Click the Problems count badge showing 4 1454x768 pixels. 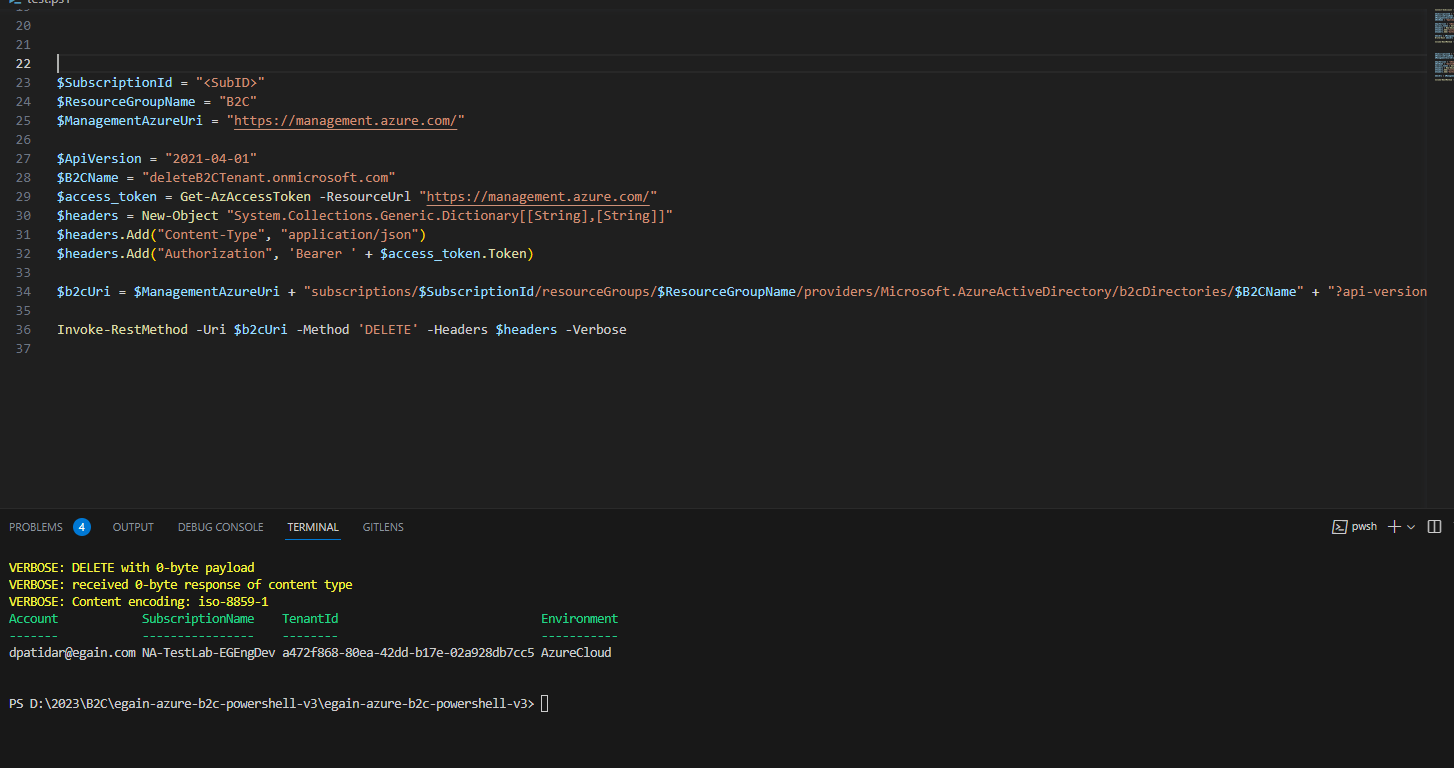coord(82,527)
